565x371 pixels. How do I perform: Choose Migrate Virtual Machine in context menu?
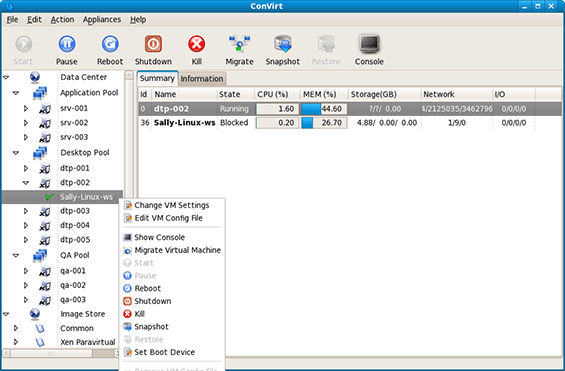[x=177, y=250]
